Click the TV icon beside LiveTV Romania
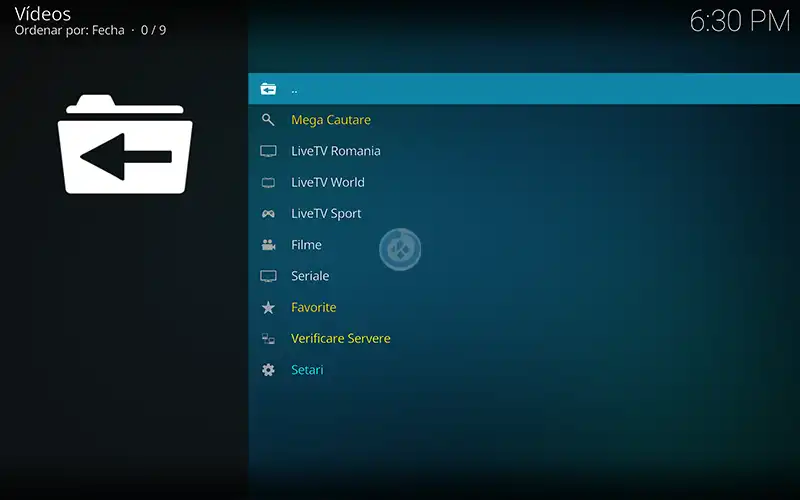This screenshot has width=800, height=500. click(268, 151)
